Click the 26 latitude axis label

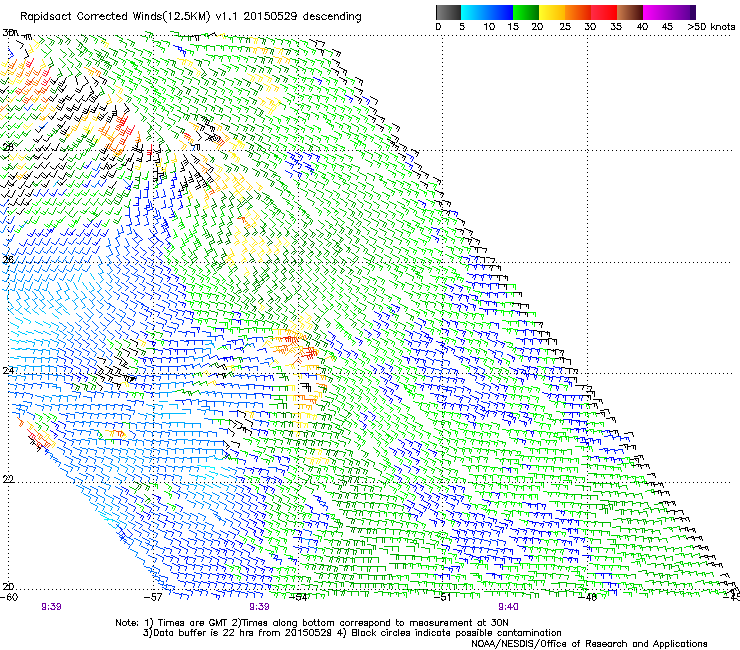(8, 259)
